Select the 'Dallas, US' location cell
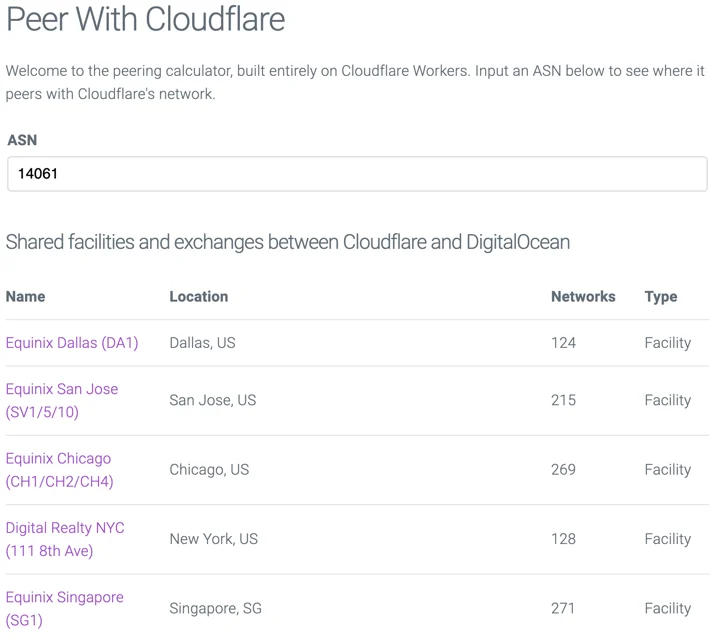 point(202,343)
